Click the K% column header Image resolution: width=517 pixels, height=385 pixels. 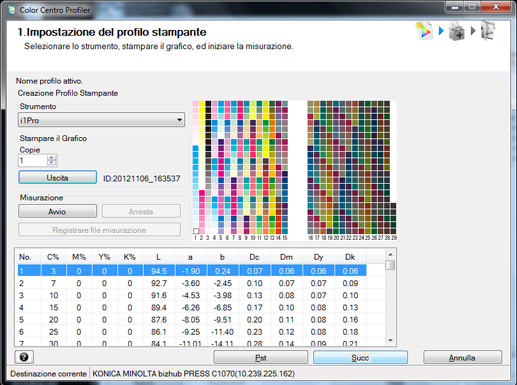(130, 257)
